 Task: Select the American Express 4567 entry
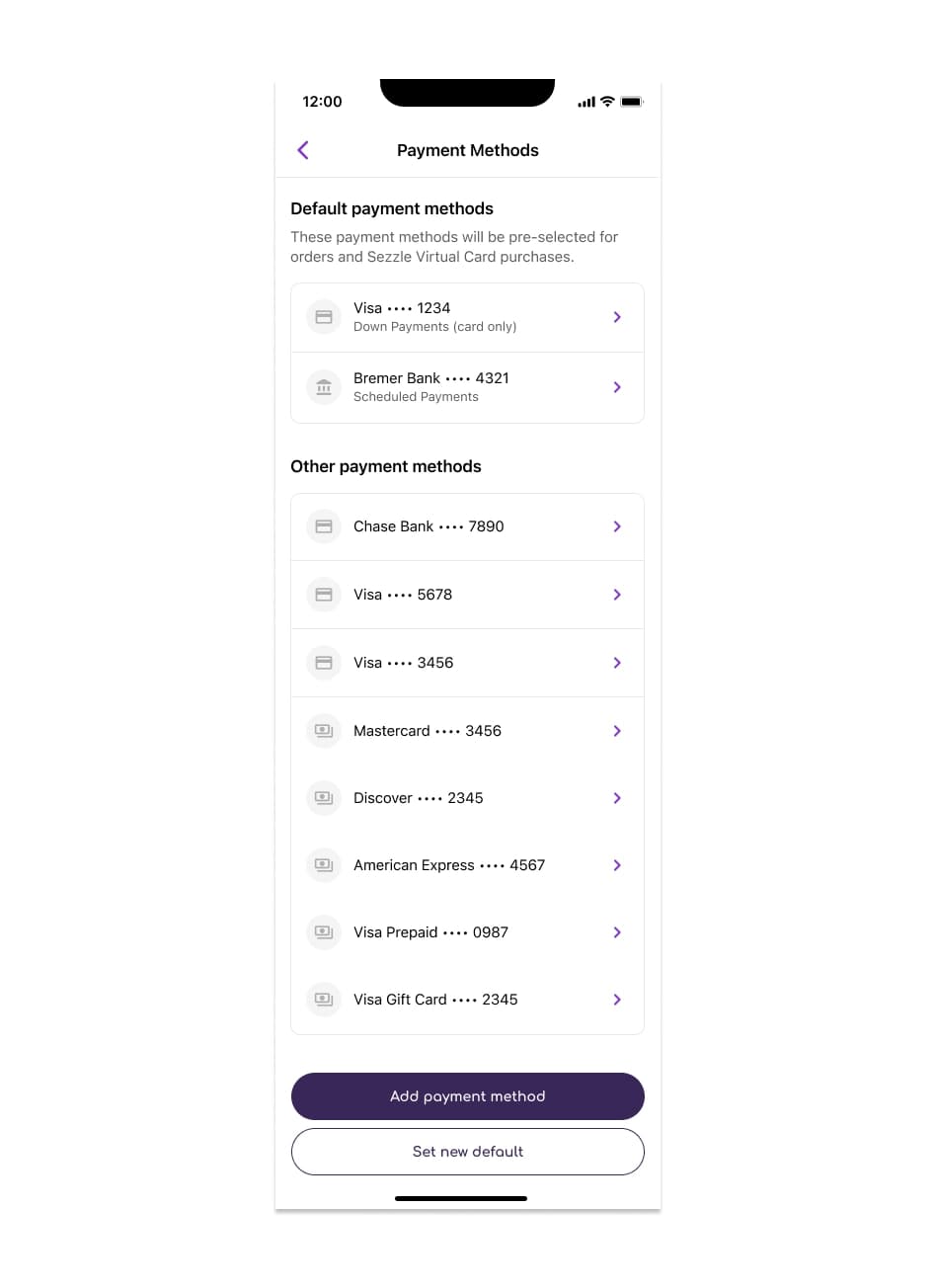pos(467,865)
